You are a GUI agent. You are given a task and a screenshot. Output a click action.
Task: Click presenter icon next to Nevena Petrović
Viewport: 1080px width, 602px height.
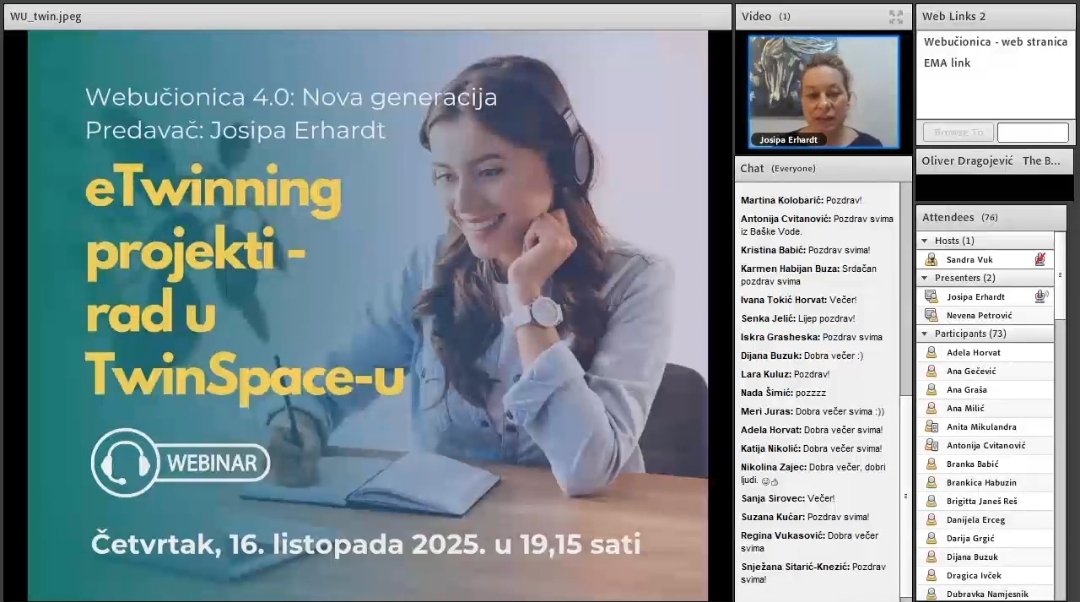click(x=931, y=315)
